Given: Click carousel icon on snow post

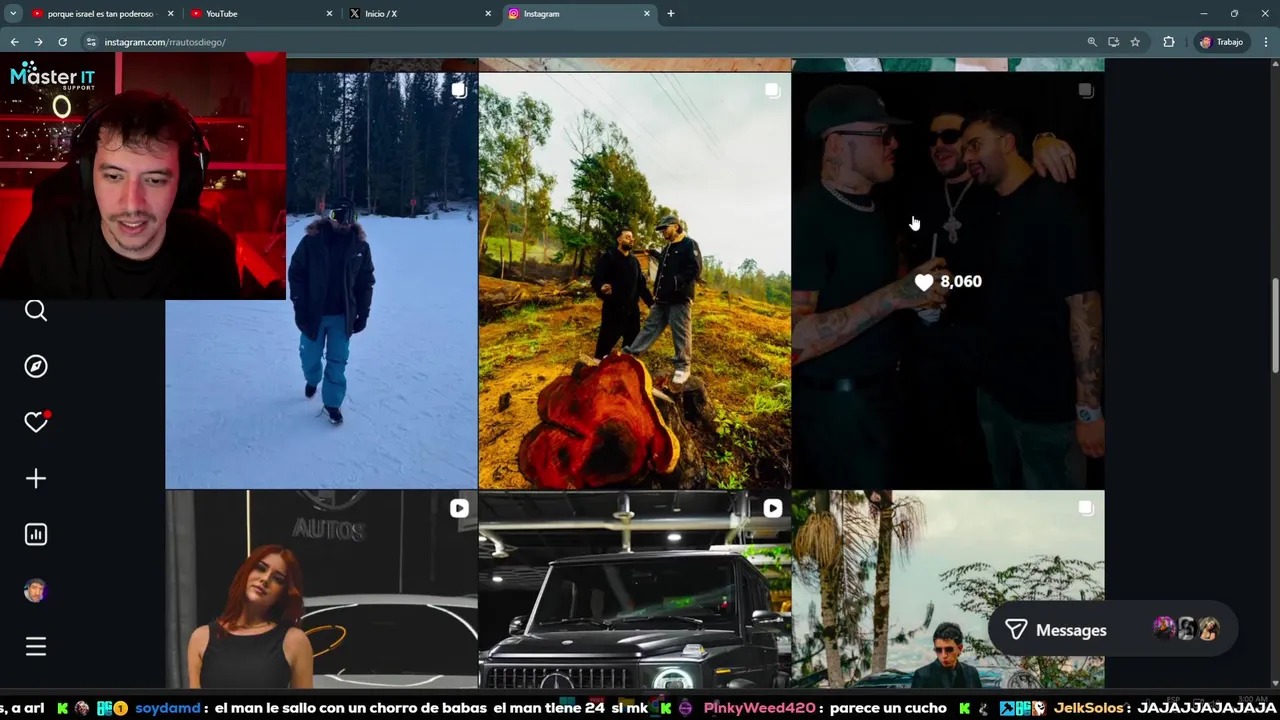Looking at the screenshot, I should click(459, 91).
